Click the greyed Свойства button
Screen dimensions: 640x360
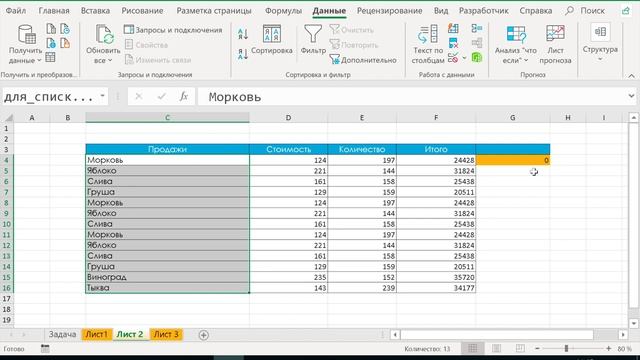click(x=146, y=45)
